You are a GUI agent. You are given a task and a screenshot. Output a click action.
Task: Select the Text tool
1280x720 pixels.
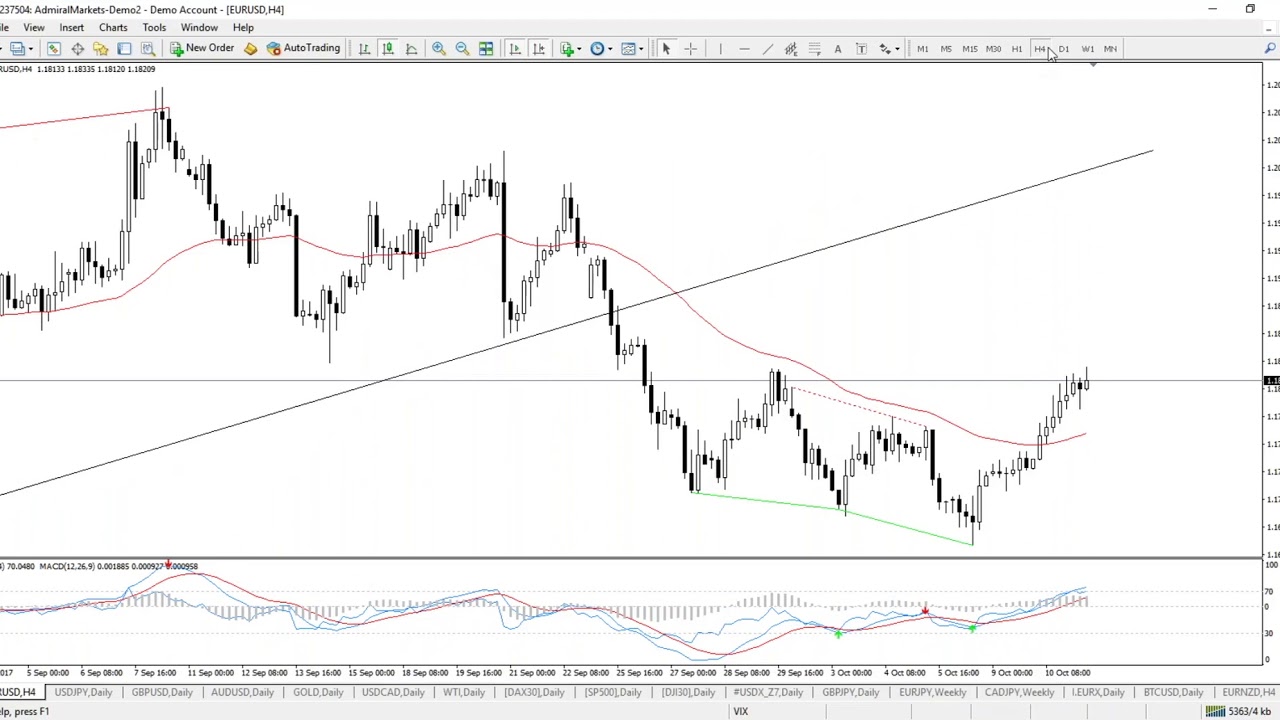838,48
